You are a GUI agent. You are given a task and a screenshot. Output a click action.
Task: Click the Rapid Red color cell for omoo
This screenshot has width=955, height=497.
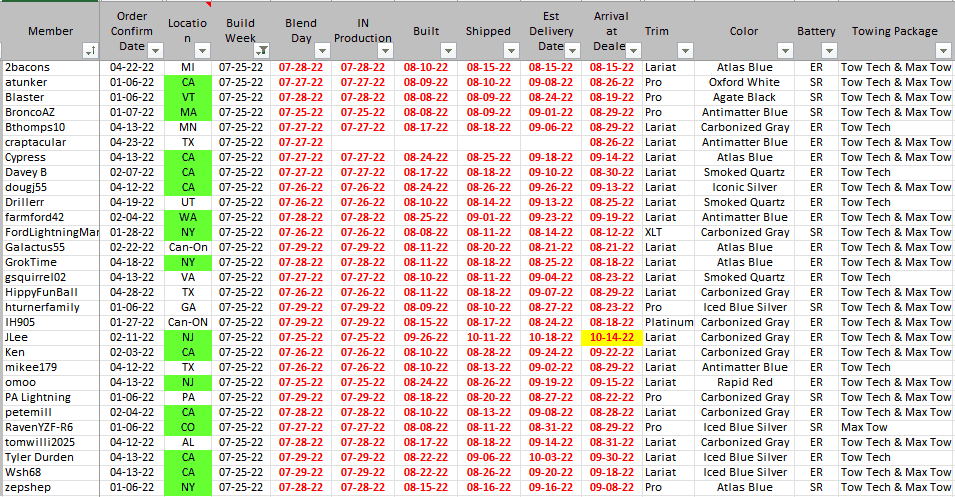click(x=745, y=383)
